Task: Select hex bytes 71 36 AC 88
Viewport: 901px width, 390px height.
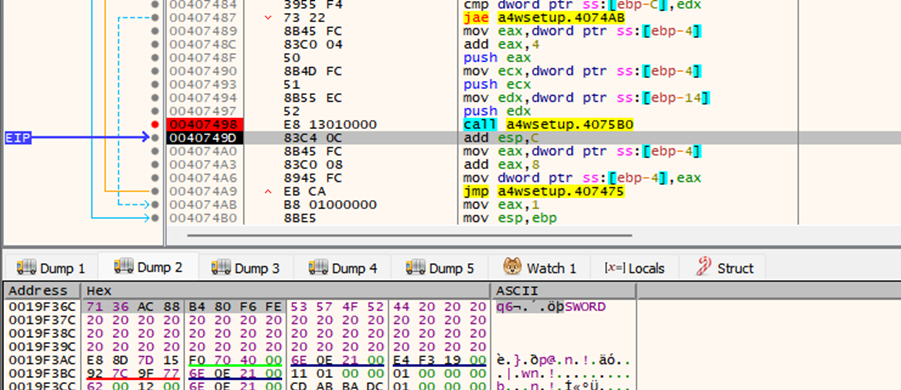Action: point(134,307)
